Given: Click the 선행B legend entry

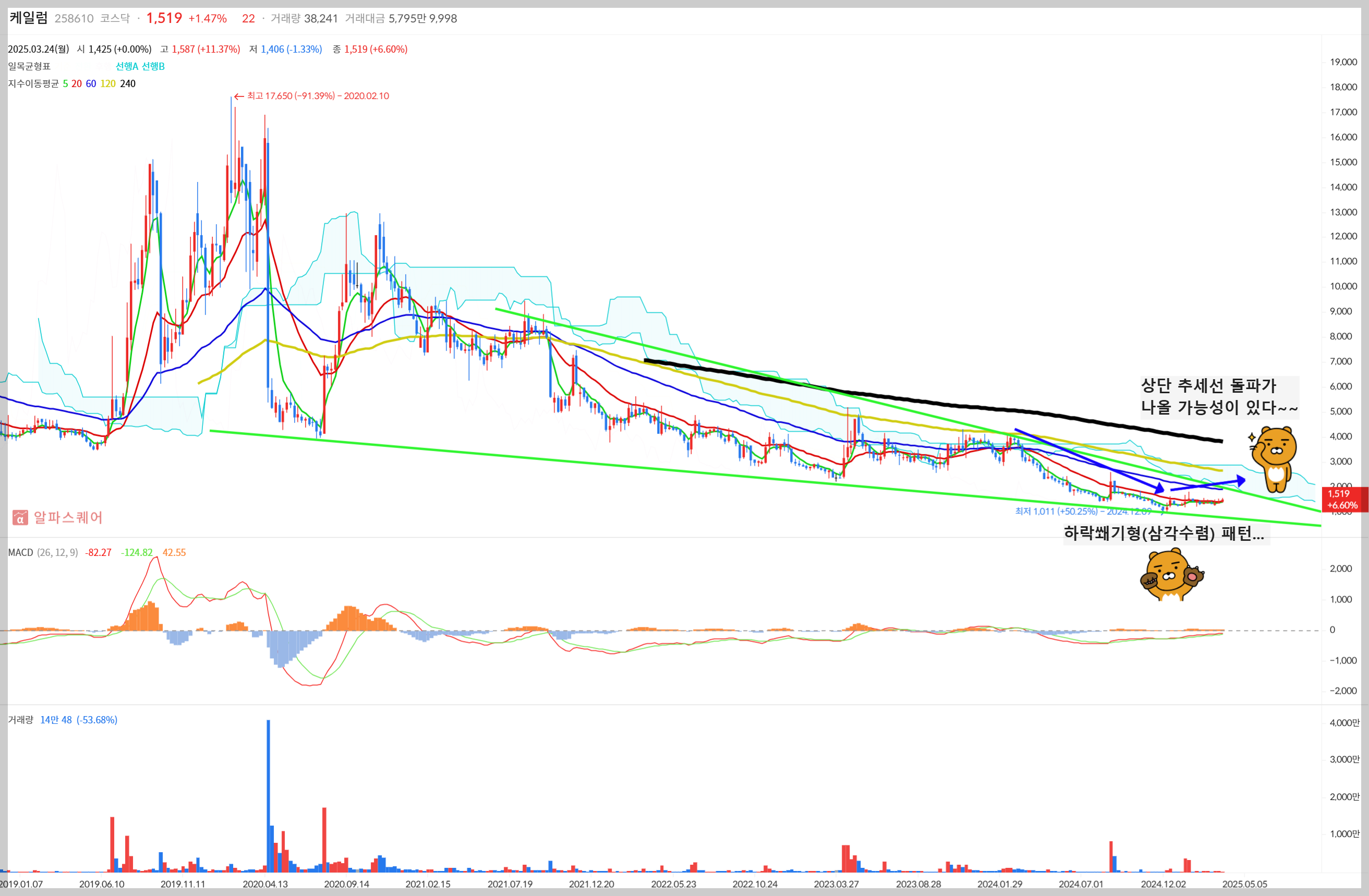Looking at the screenshot, I should pos(153,66).
